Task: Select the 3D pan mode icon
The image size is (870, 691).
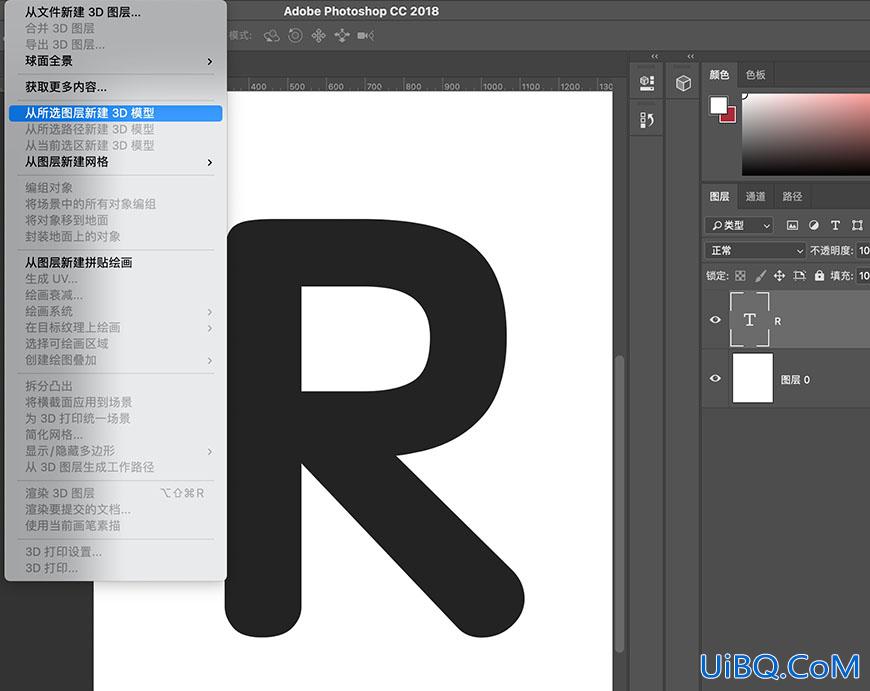Action: click(318, 36)
